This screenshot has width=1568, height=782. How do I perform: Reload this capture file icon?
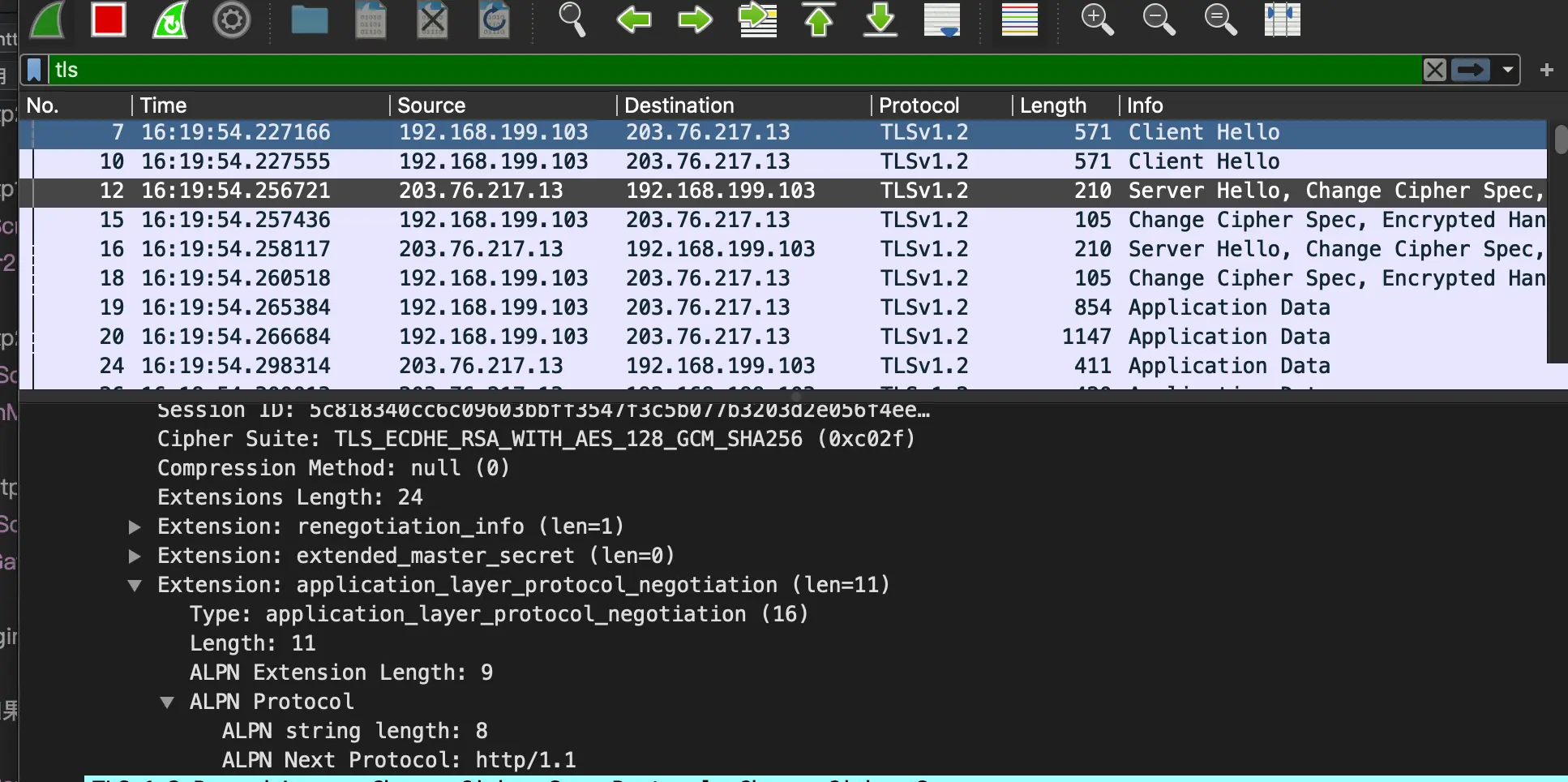(495, 19)
